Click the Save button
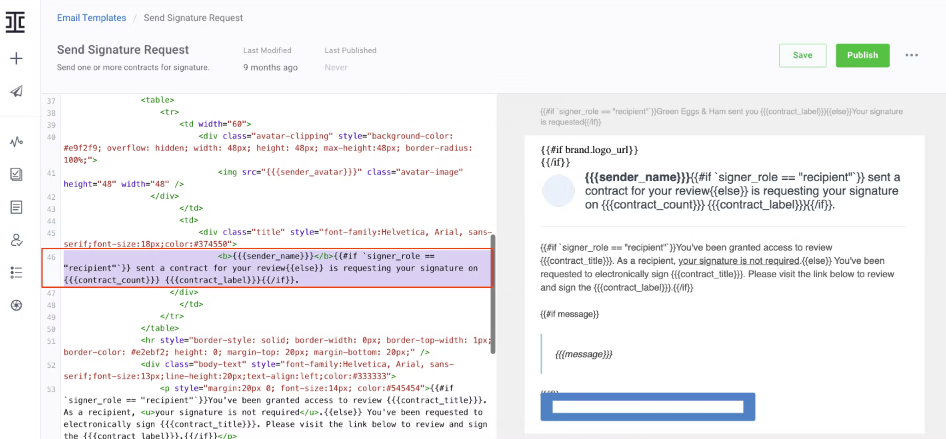Image resolution: width=946 pixels, height=439 pixels. (x=802, y=55)
